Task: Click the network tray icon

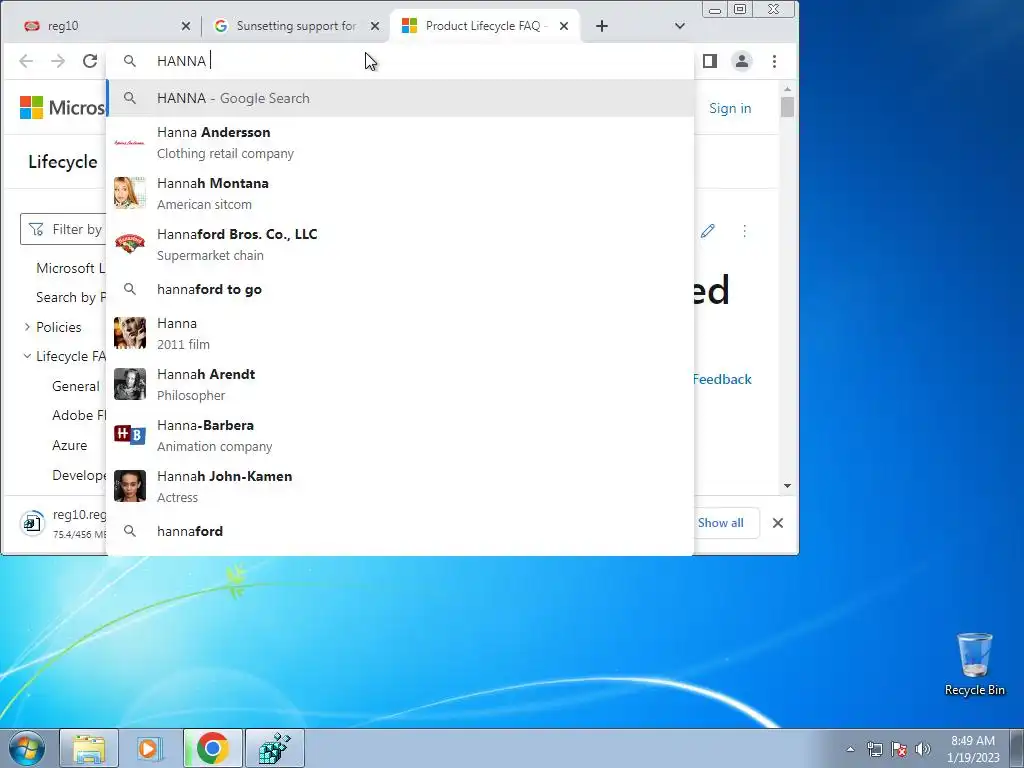Action: pyautogui.click(x=874, y=749)
